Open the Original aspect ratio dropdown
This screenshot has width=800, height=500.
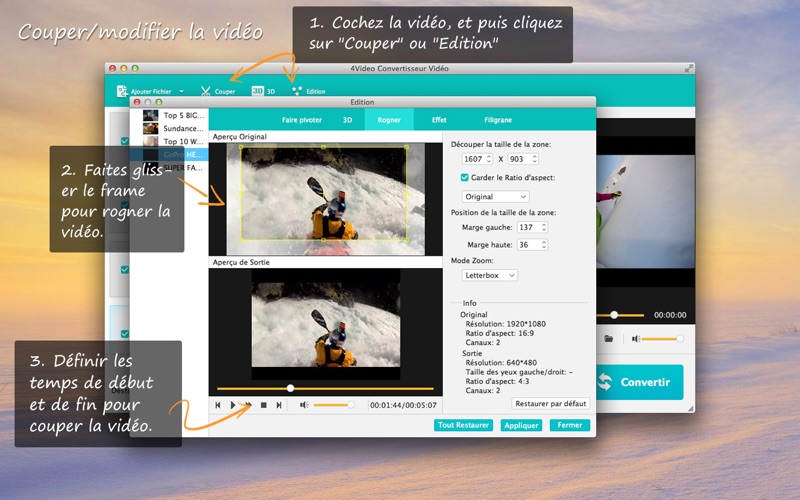tap(495, 196)
